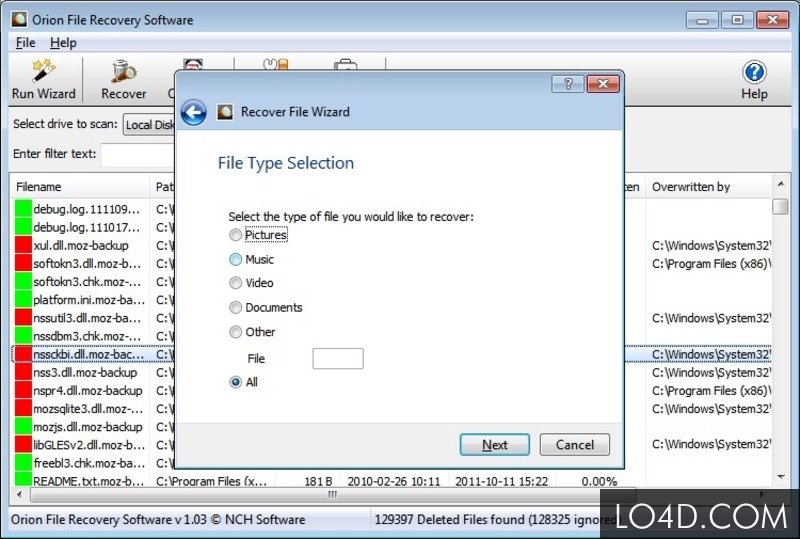The width and height of the screenshot is (800, 539).
Task: Click the Next button in wizard
Action: pyautogui.click(x=494, y=445)
